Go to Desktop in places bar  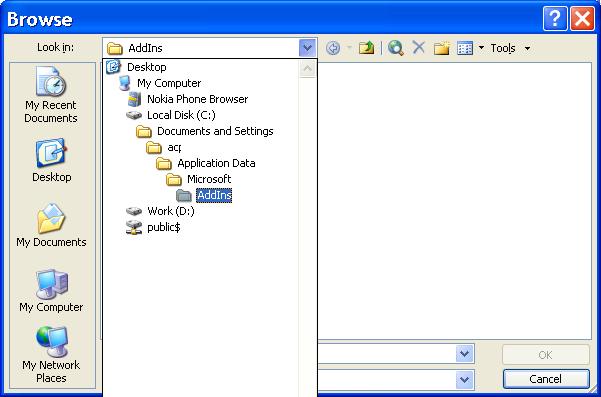tap(51, 161)
